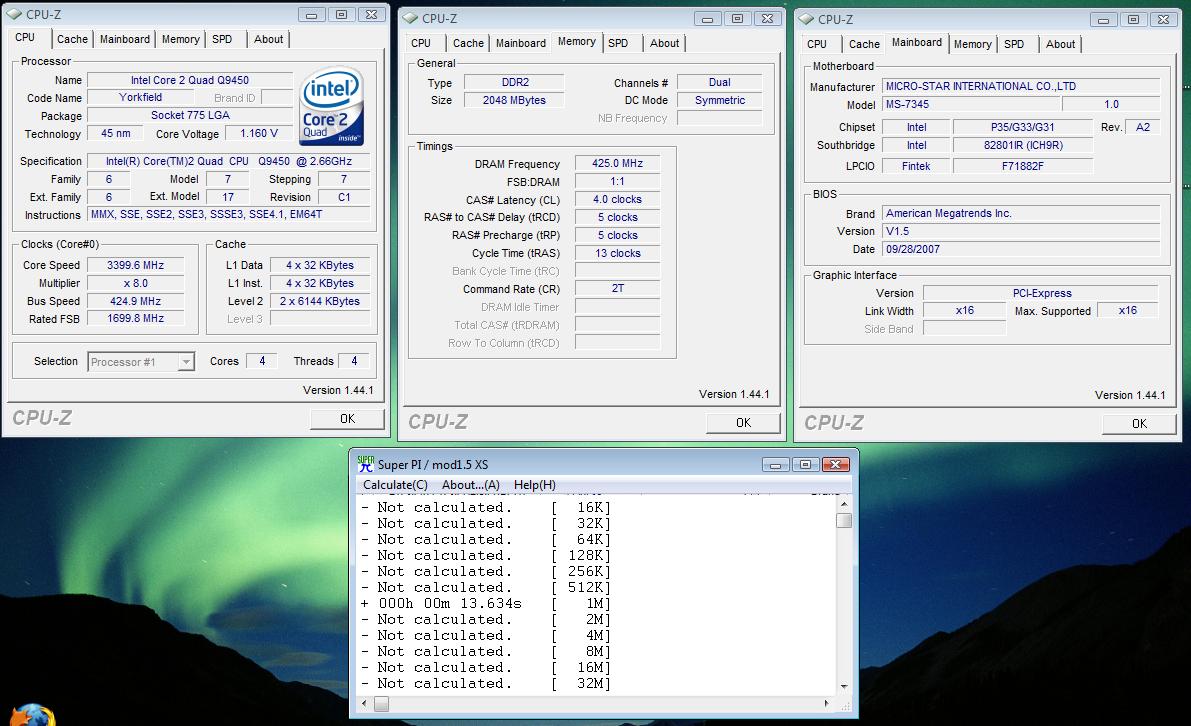Click the Name field Intel Core 2 Quad Q9450
This screenshot has height=726, width=1191.
click(x=190, y=80)
